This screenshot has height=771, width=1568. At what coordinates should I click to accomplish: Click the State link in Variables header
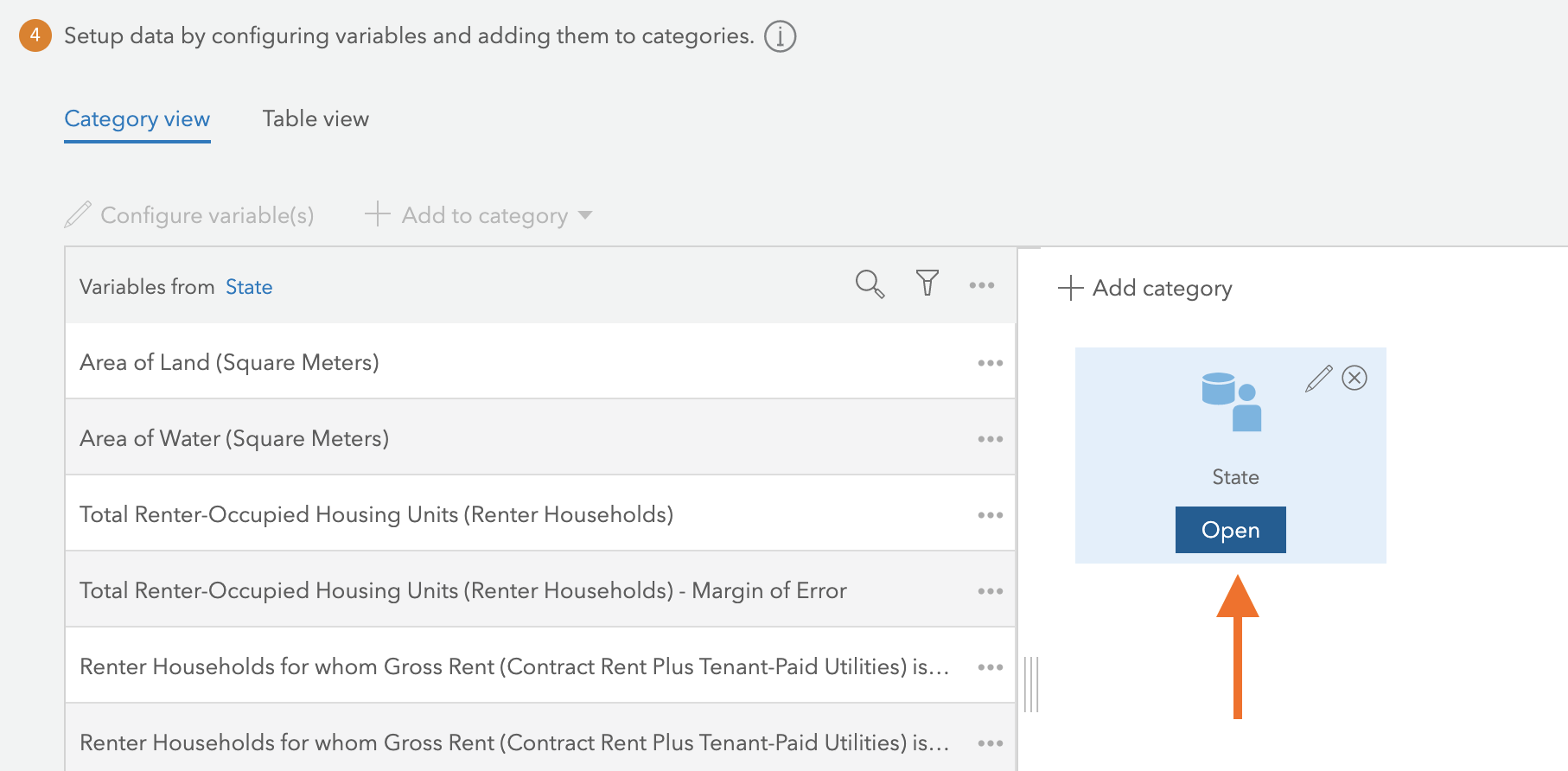[249, 287]
